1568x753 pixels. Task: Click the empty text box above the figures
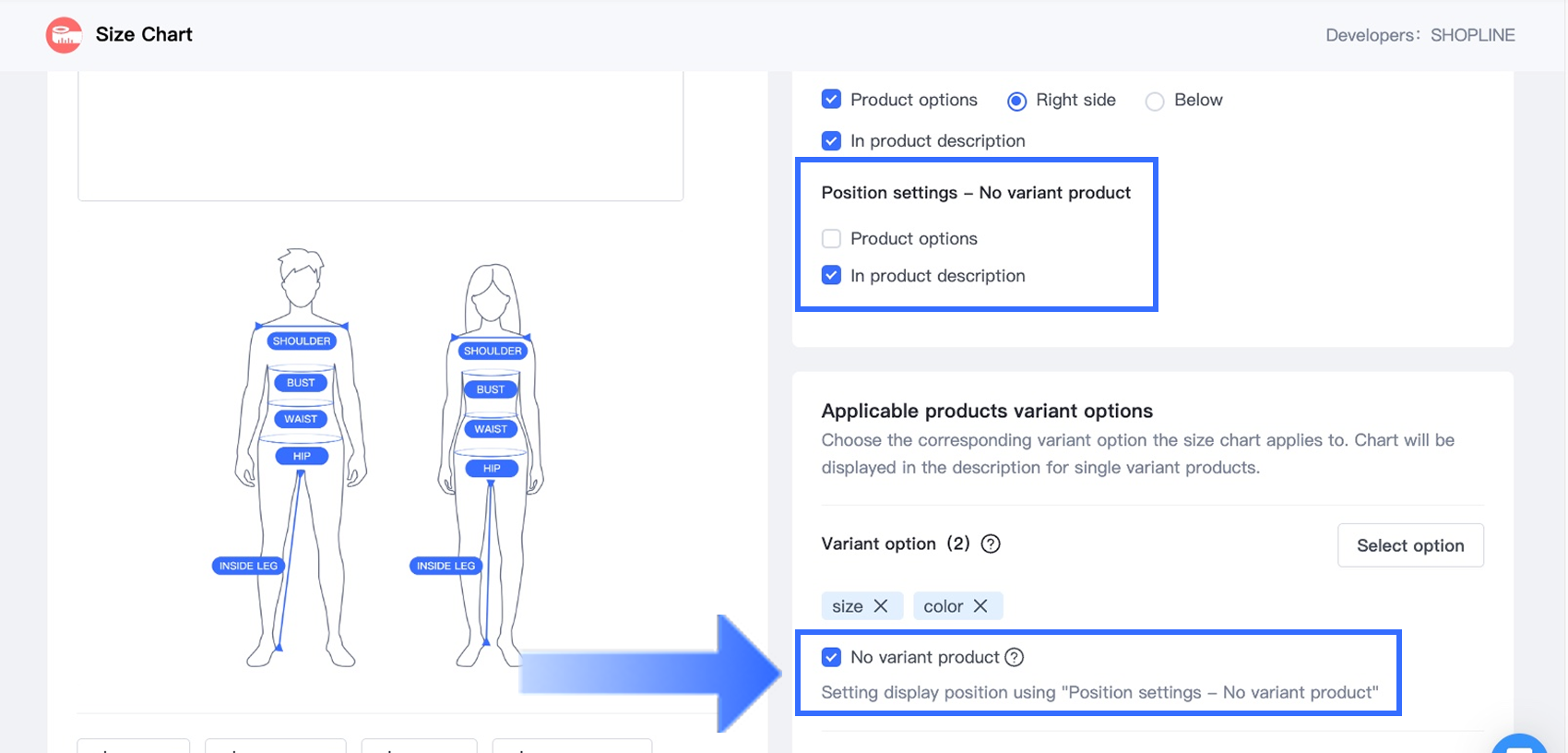(380, 135)
